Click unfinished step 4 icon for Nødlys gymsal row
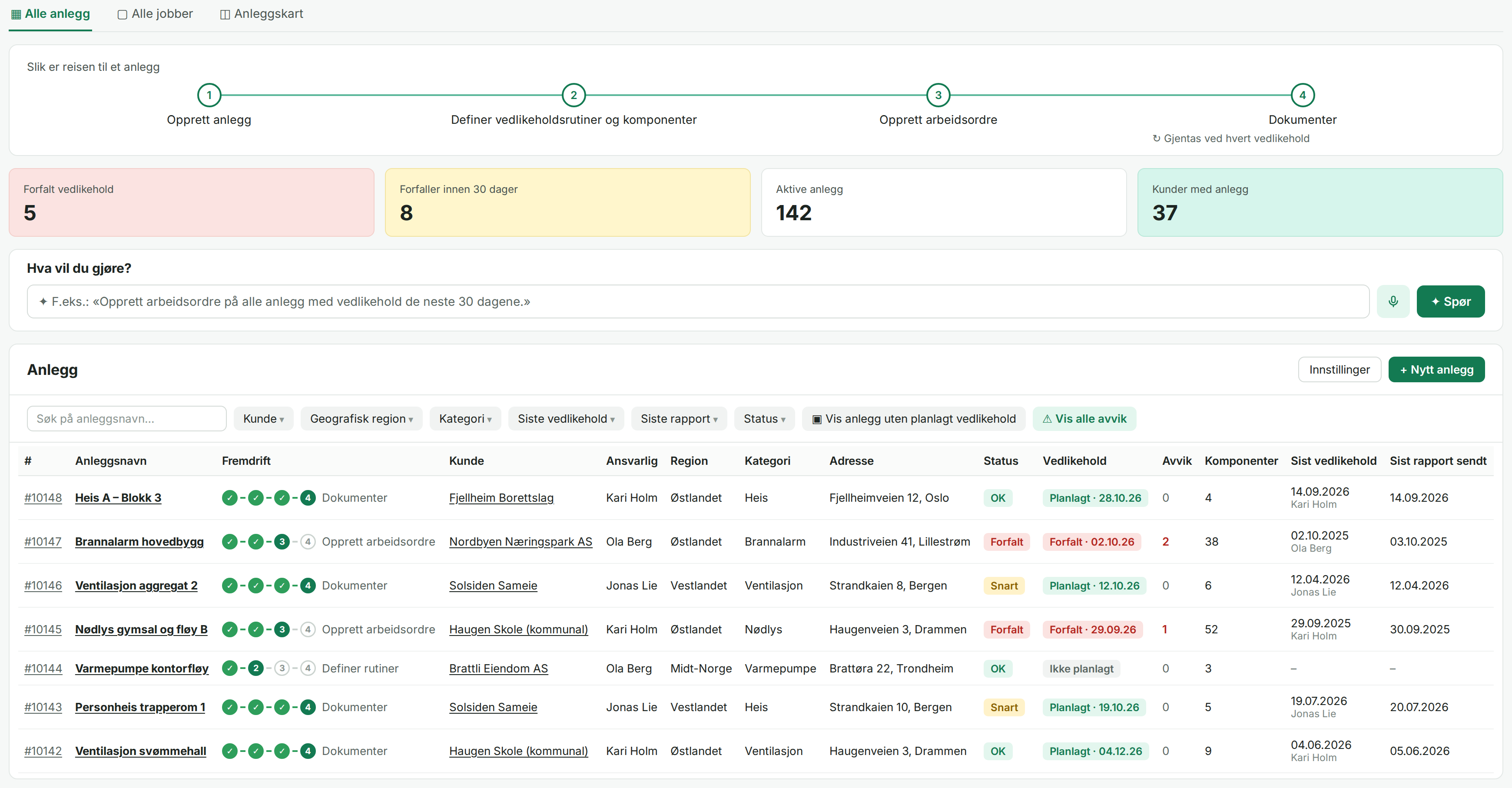Viewport: 1512px width, 788px height. point(308,629)
